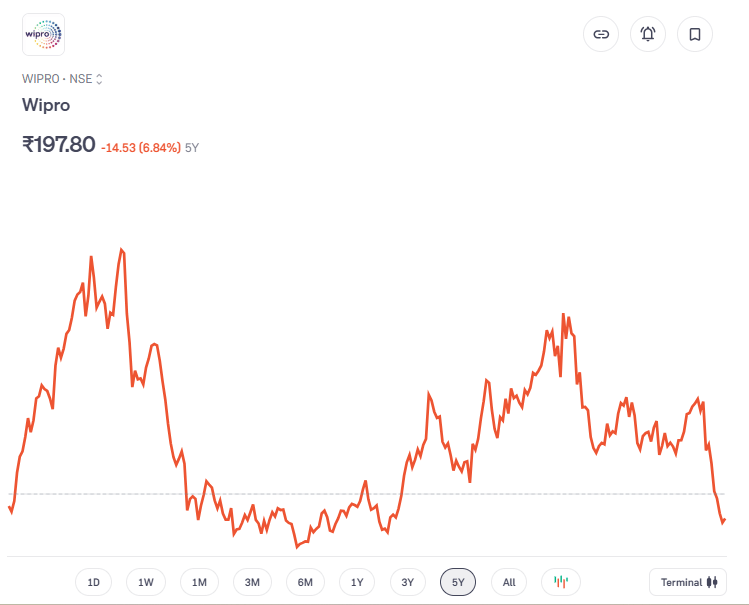
Task: Copy the stock page link
Action: click(601, 34)
